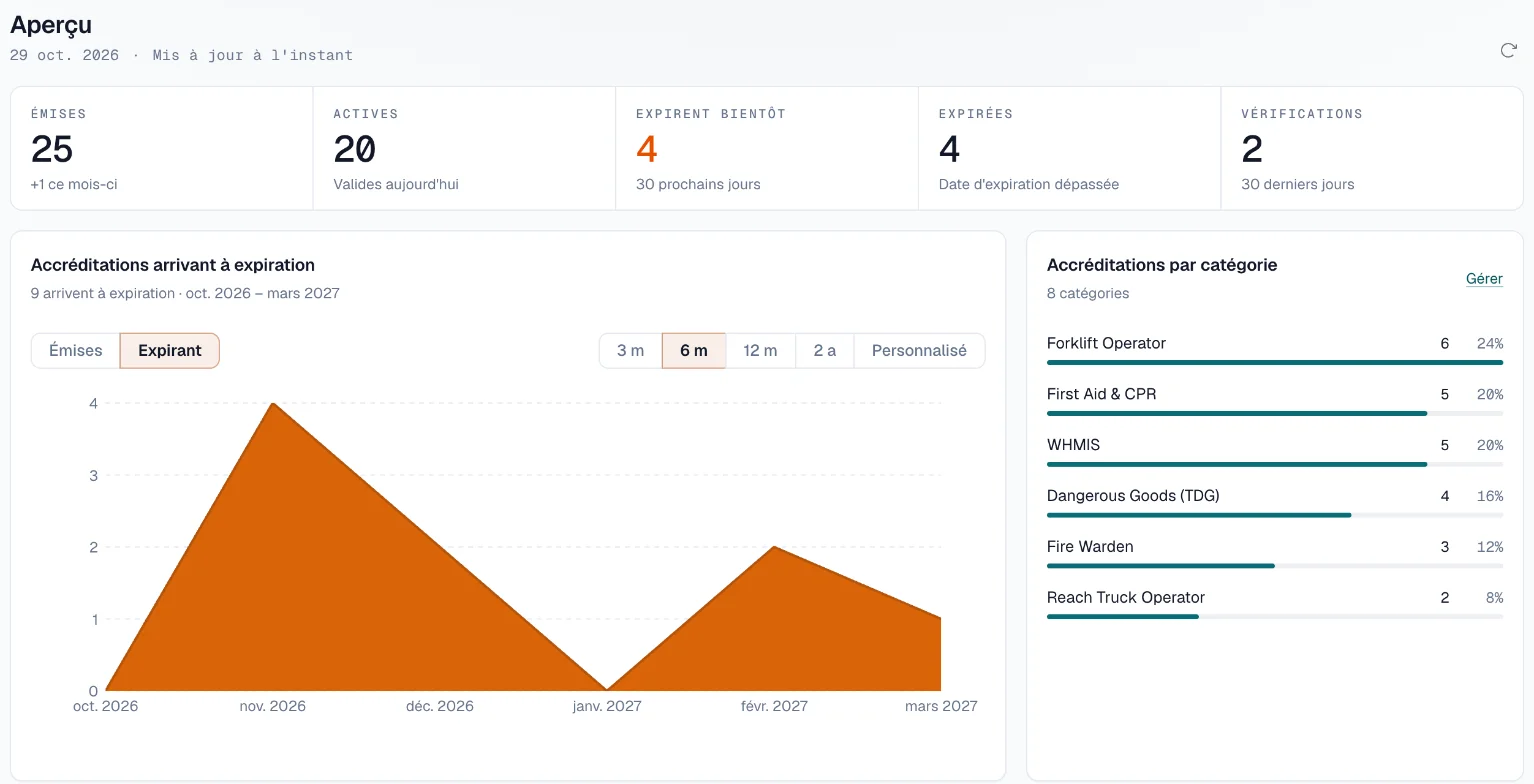Screen dimensions: 1534x784
Task: Select the Expirant chart toggle
Action: click(170, 351)
